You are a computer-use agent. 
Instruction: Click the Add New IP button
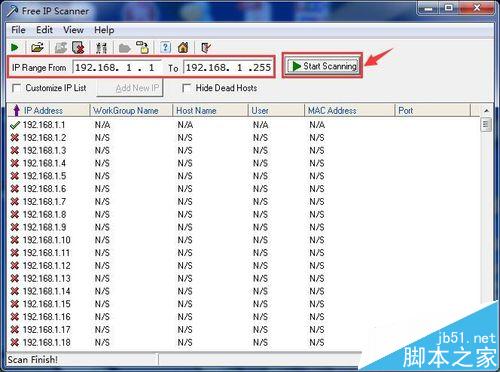tap(130, 88)
